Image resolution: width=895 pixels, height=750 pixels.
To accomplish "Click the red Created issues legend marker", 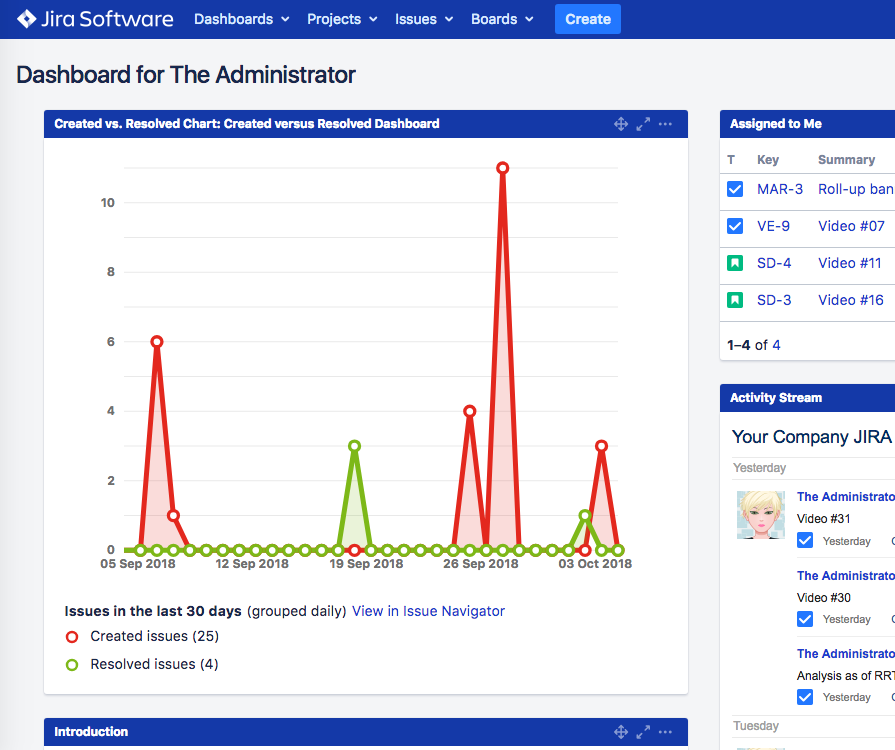I will (71, 636).
